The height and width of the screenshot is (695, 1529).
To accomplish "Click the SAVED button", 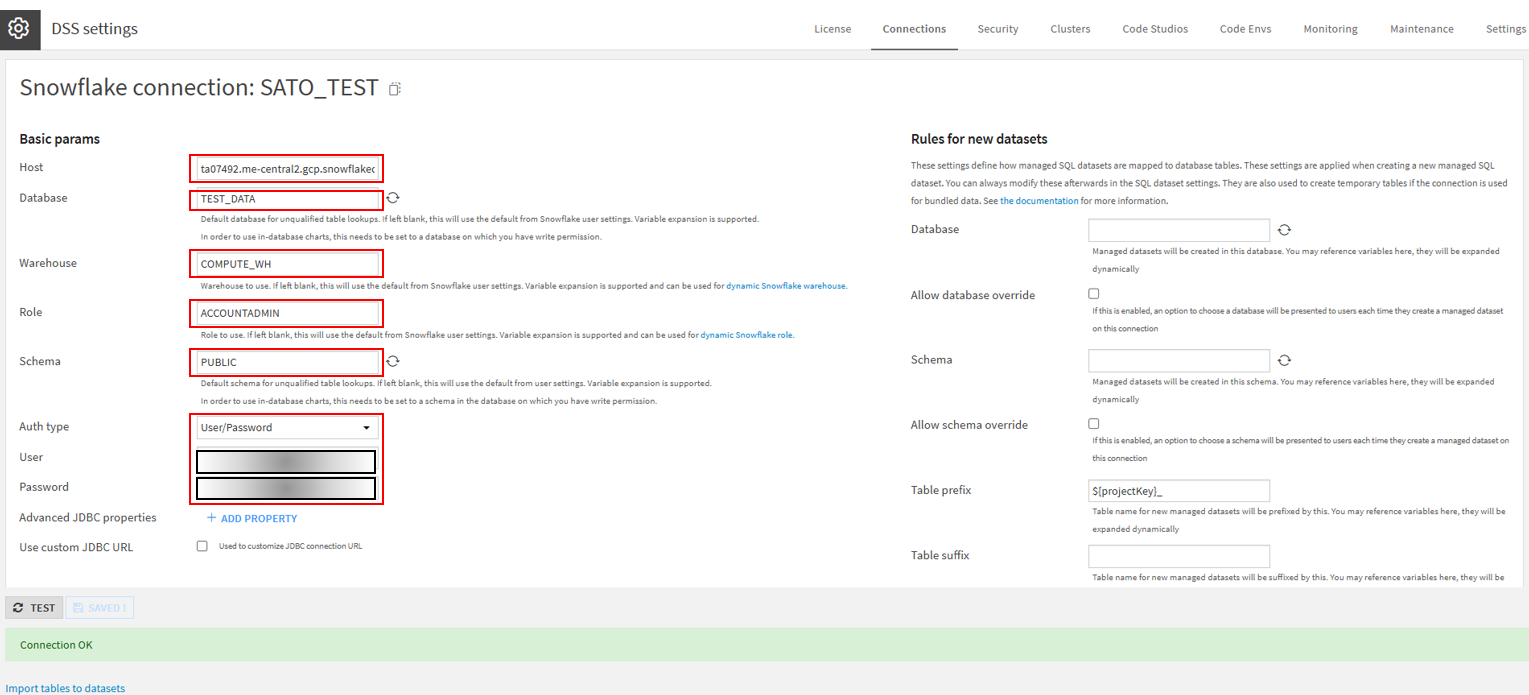I will (x=99, y=607).
